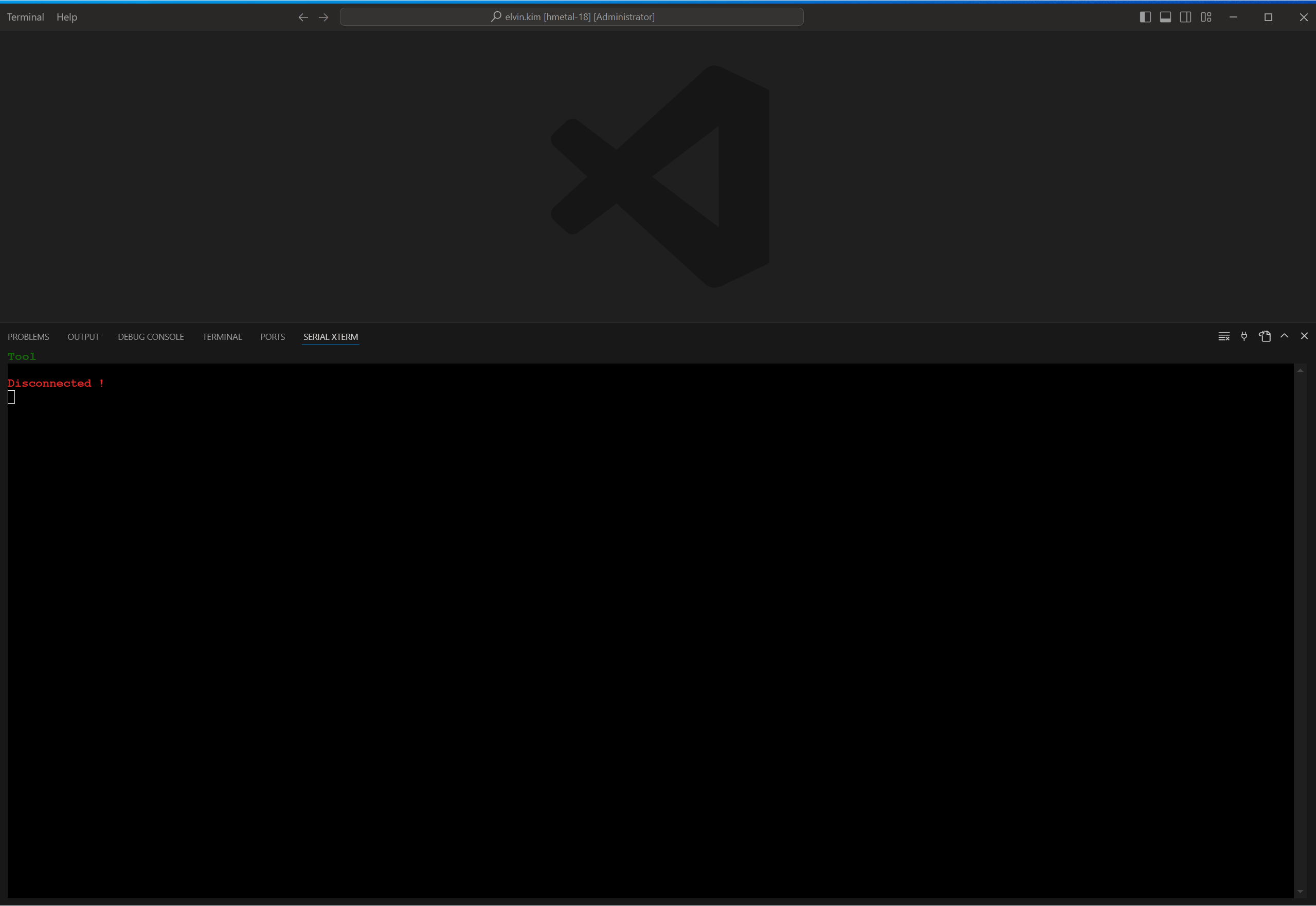The width and height of the screenshot is (1316, 906).
Task: Go back with the left arrow
Action: [303, 17]
